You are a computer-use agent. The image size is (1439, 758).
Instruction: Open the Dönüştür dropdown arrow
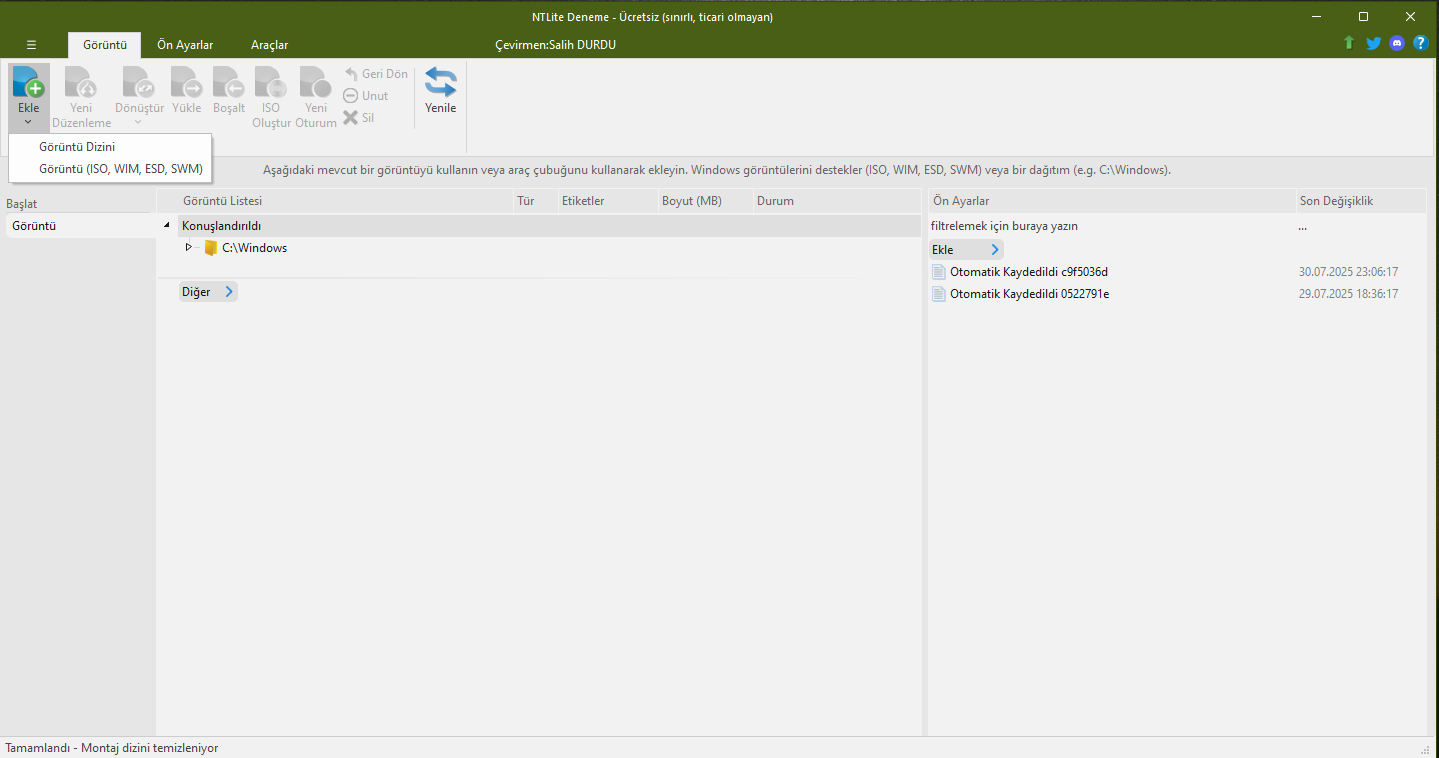point(139,122)
